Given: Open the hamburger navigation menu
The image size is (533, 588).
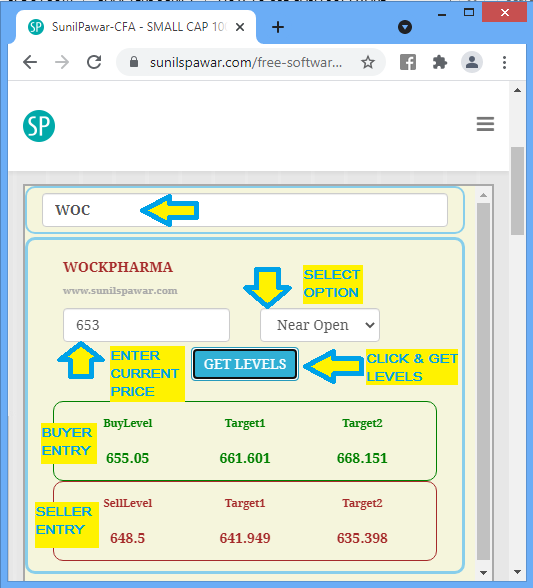Looking at the screenshot, I should pyautogui.click(x=485, y=124).
